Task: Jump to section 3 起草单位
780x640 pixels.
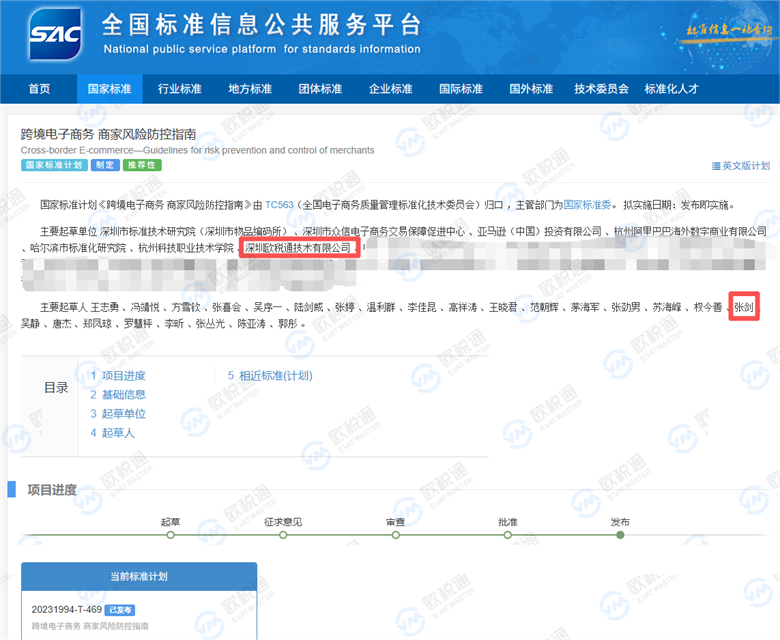Action: 118,414
